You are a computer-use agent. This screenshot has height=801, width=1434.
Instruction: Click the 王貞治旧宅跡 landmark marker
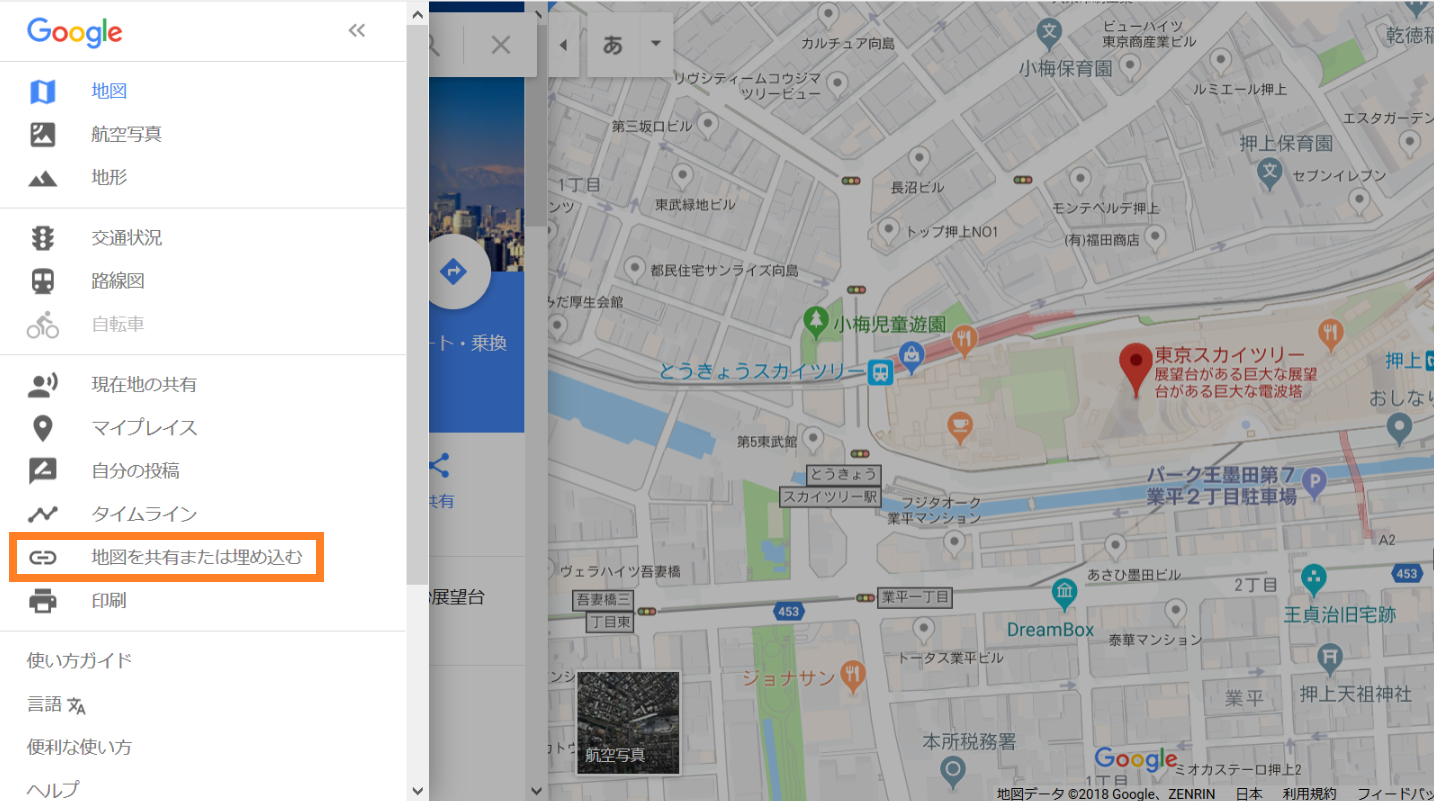click(x=1314, y=580)
